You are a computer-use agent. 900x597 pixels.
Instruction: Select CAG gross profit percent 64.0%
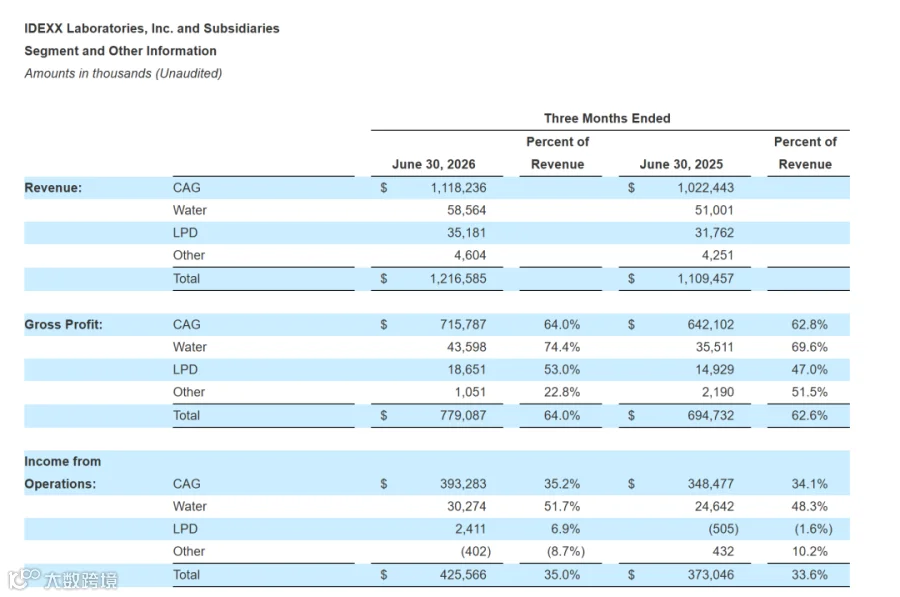(x=561, y=324)
